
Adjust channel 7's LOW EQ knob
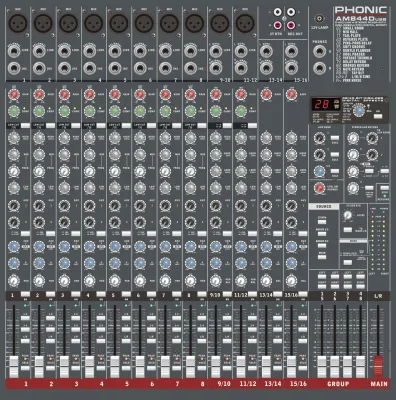(165, 188)
